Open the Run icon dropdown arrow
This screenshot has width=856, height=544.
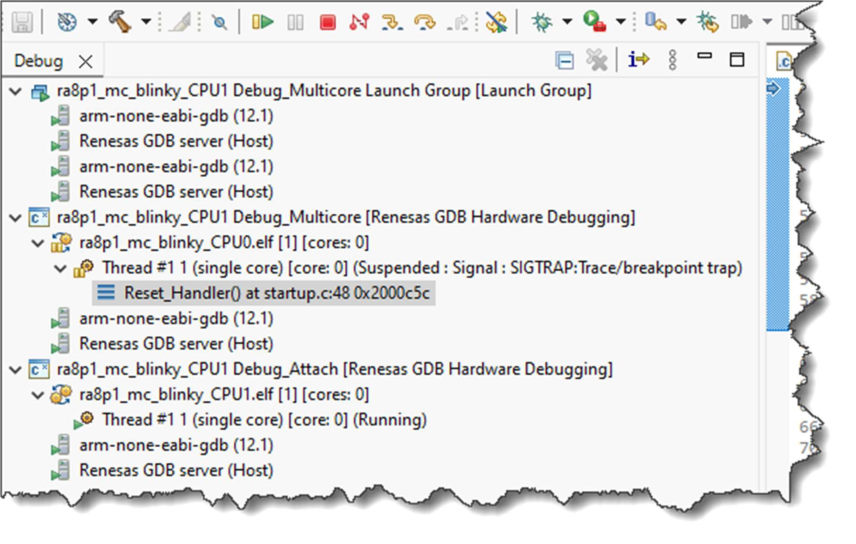coord(621,22)
